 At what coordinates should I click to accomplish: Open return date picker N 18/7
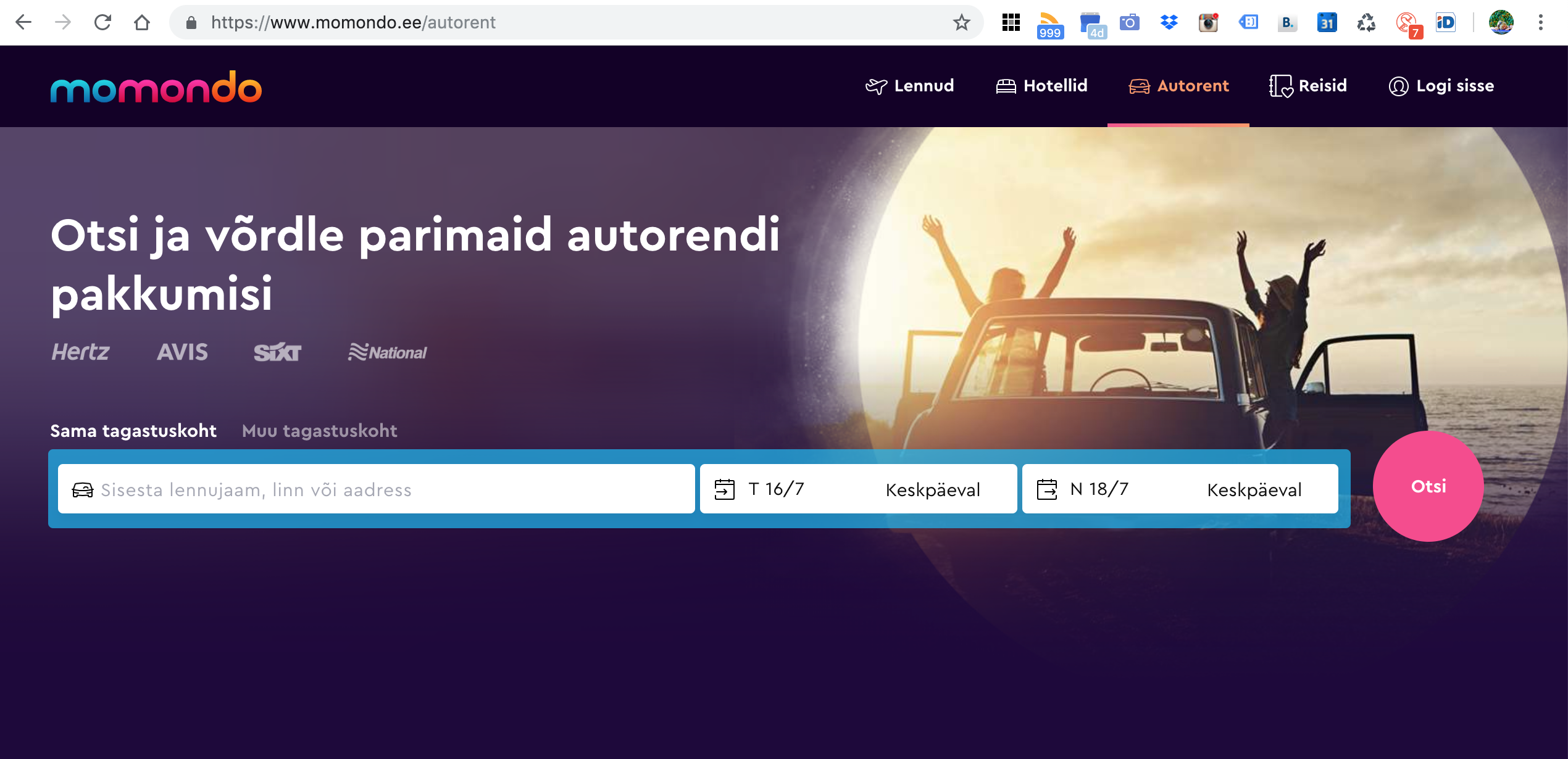pyautogui.click(x=1099, y=489)
